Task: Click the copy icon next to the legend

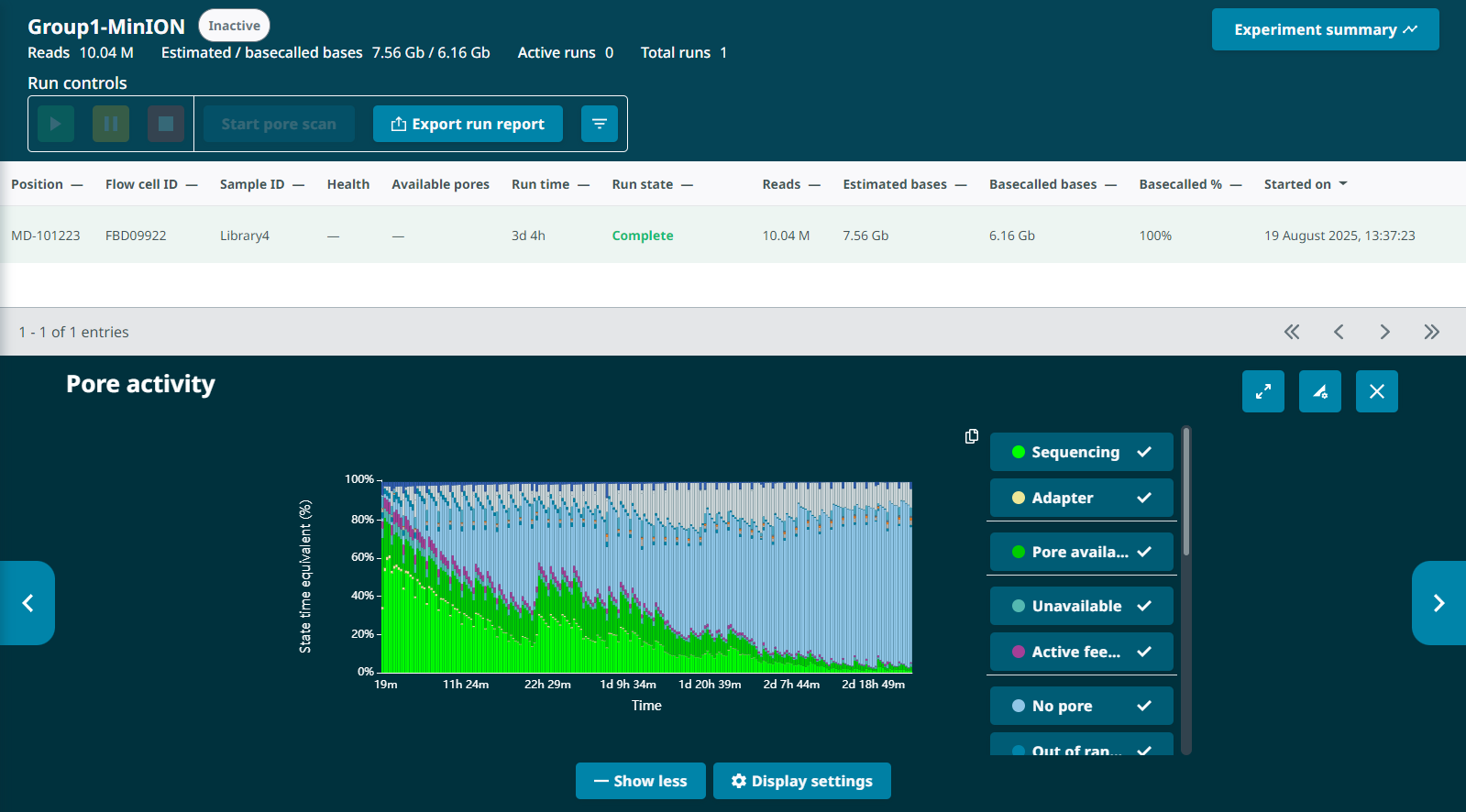Action: [972, 436]
